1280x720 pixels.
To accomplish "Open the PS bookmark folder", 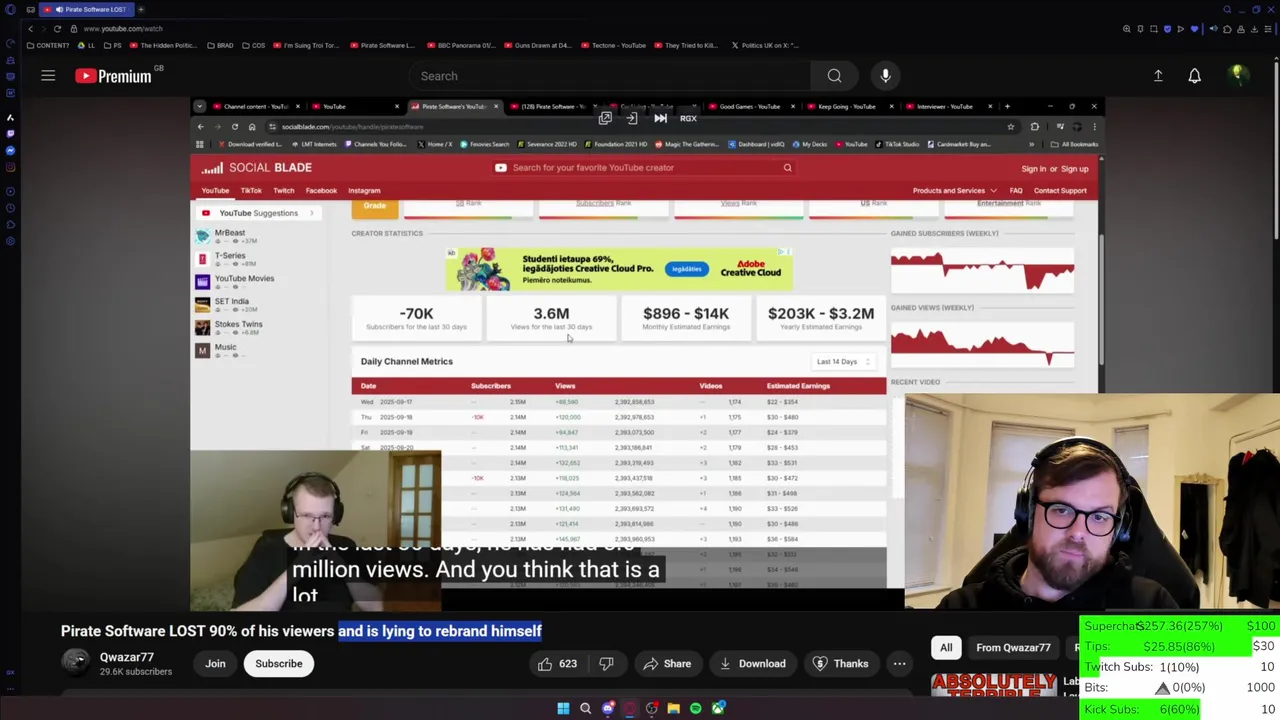I will point(114,45).
